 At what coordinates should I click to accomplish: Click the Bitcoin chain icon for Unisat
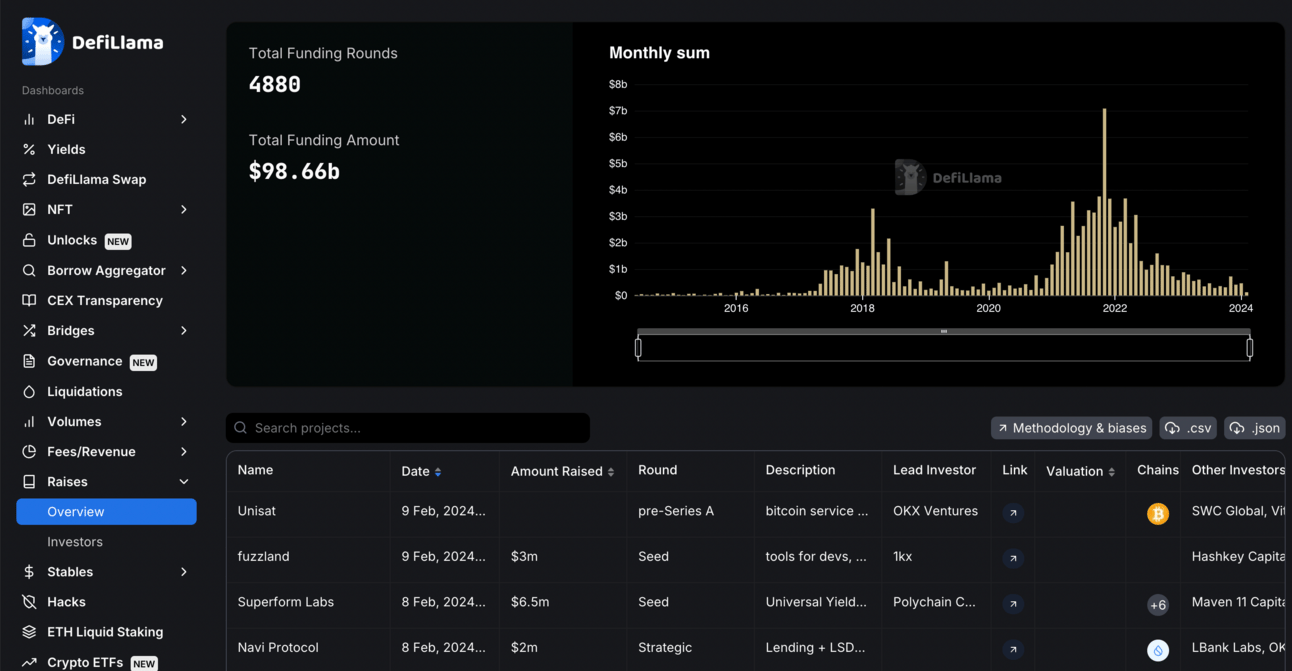pos(1157,514)
